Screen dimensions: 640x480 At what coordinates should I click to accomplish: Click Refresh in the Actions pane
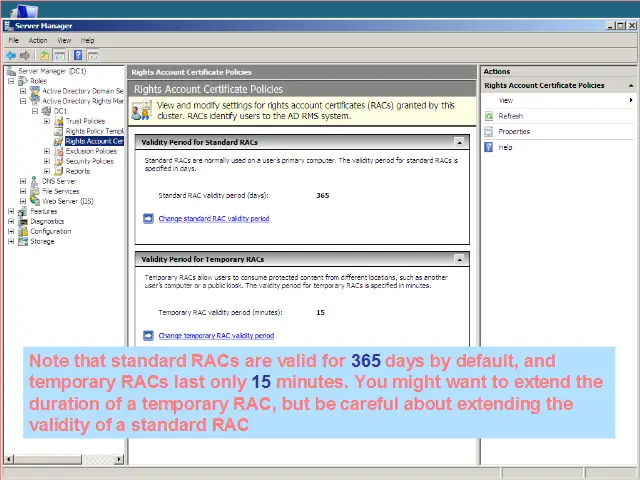pyautogui.click(x=511, y=116)
